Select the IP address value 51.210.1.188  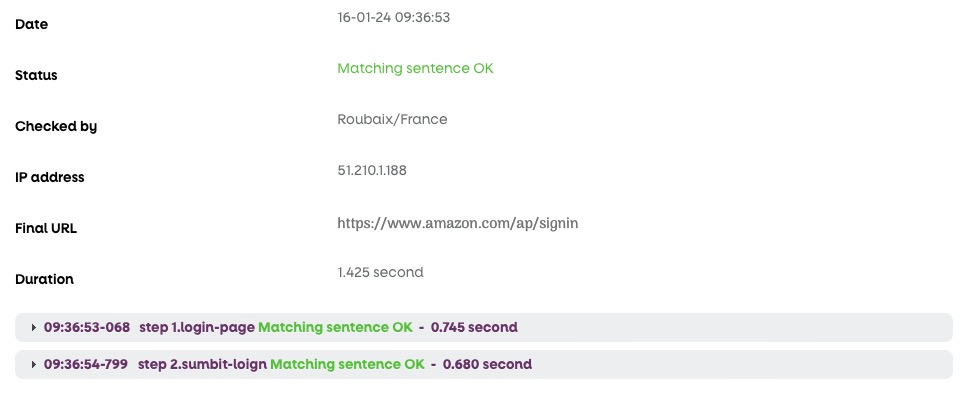[x=372, y=170]
